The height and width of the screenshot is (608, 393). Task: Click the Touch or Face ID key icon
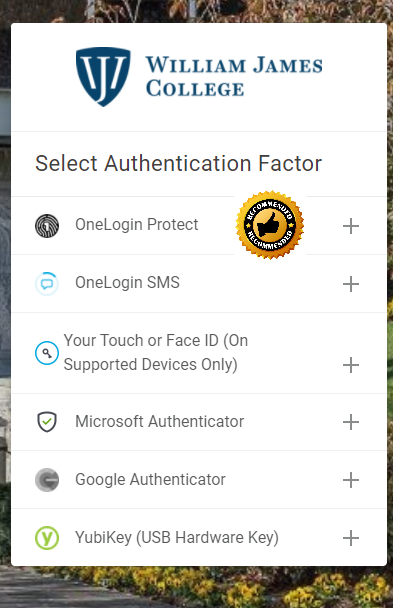(47, 353)
